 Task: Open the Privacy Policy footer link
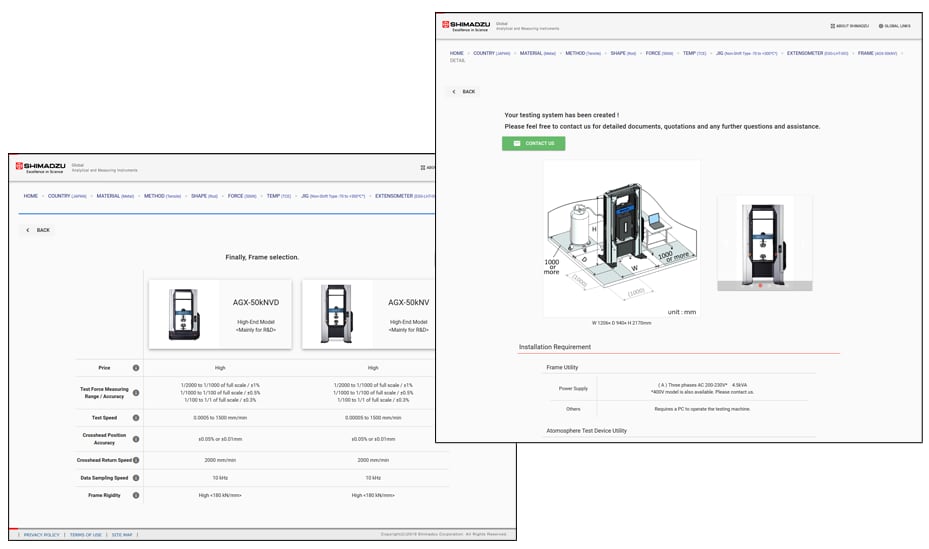41,535
